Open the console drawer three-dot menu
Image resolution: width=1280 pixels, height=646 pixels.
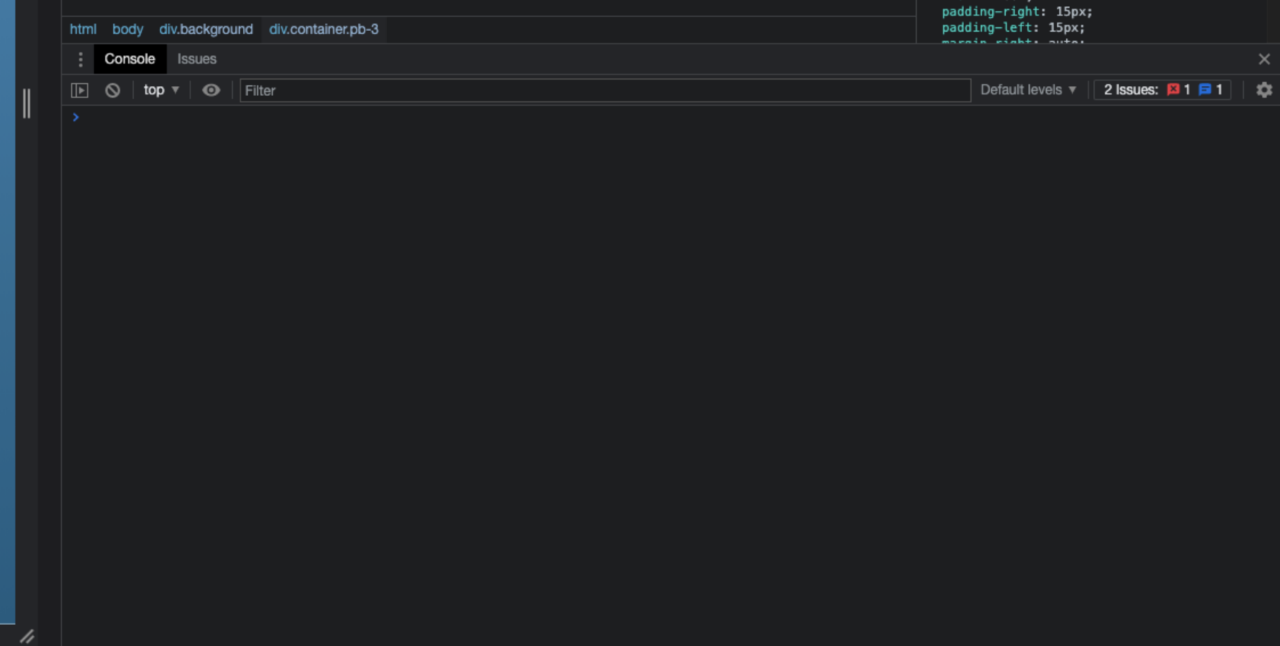pyautogui.click(x=81, y=59)
